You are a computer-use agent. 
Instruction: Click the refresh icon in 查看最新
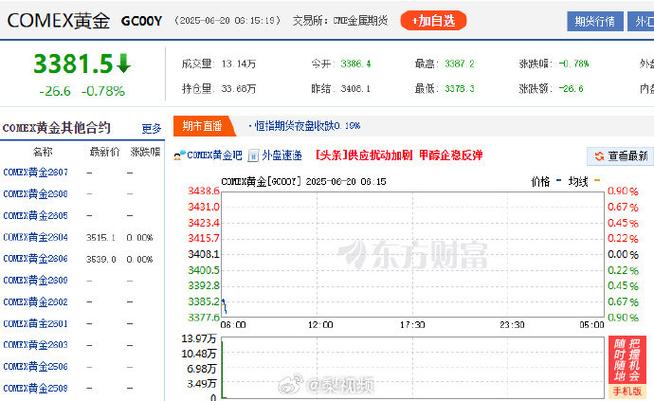pos(599,156)
